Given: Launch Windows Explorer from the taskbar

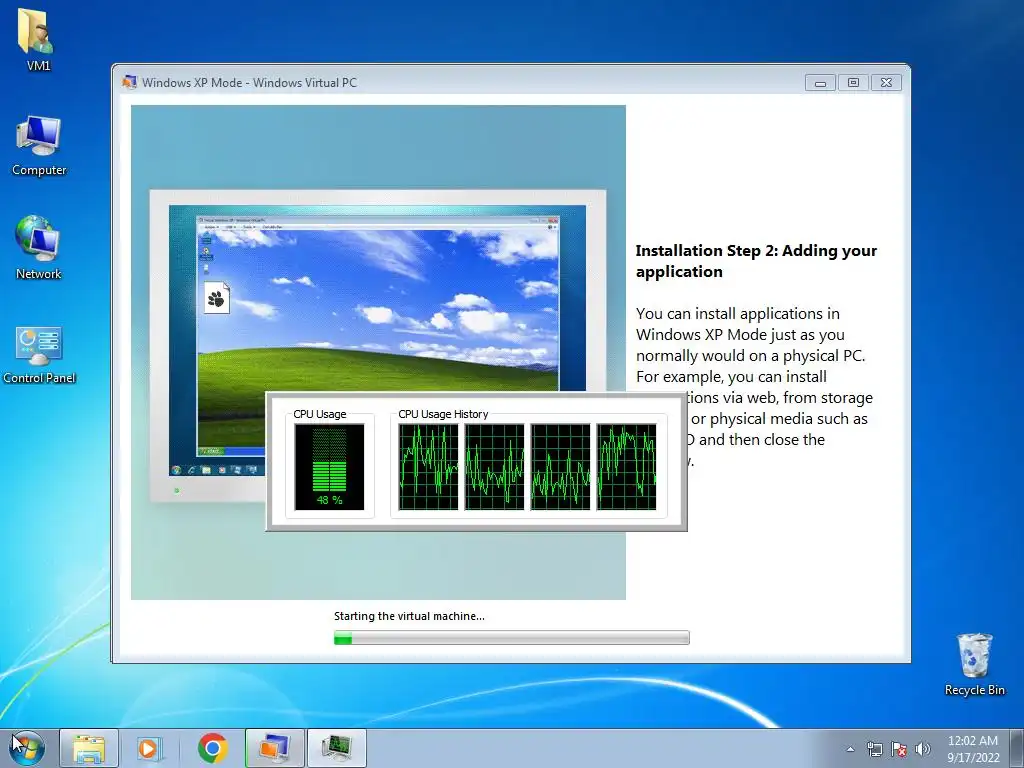Looking at the screenshot, I should 89,748.
